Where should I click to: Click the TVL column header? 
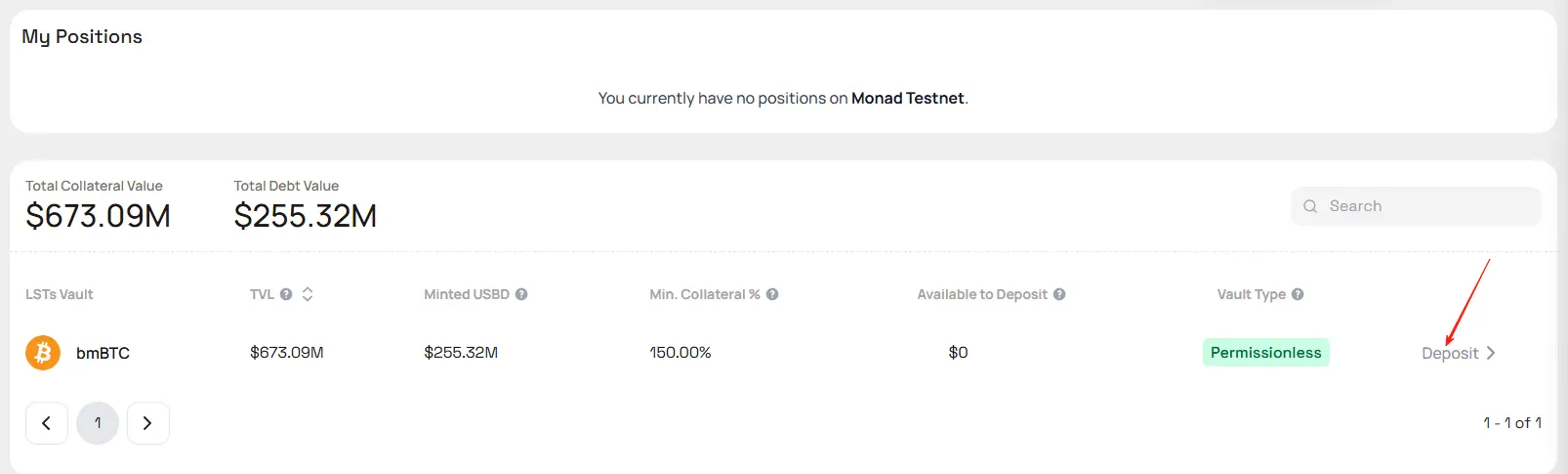[x=262, y=294]
